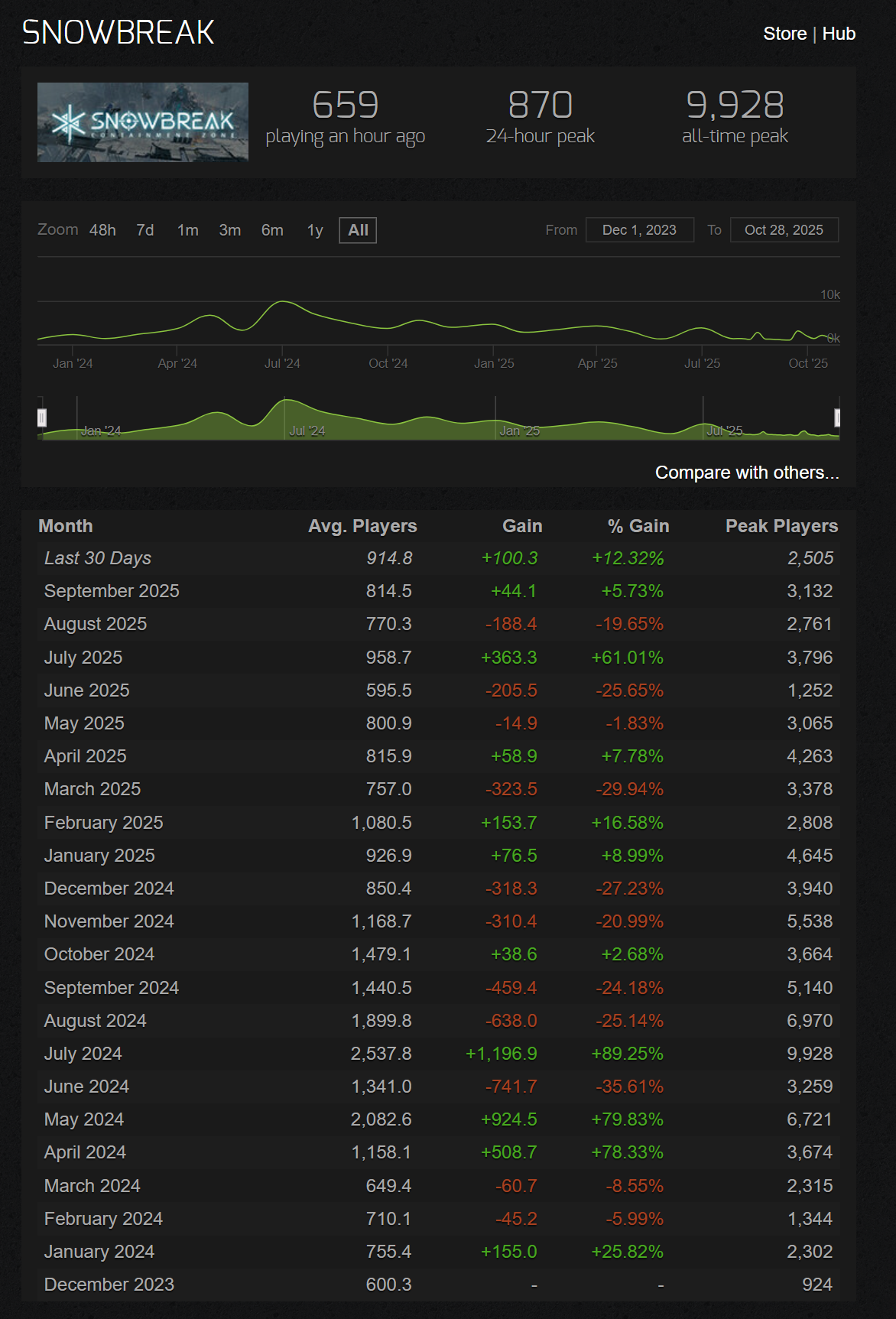This screenshot has width=896, height=1319.
Task: Click the January 2024 row label
Action: click(x=99, y=1252)
